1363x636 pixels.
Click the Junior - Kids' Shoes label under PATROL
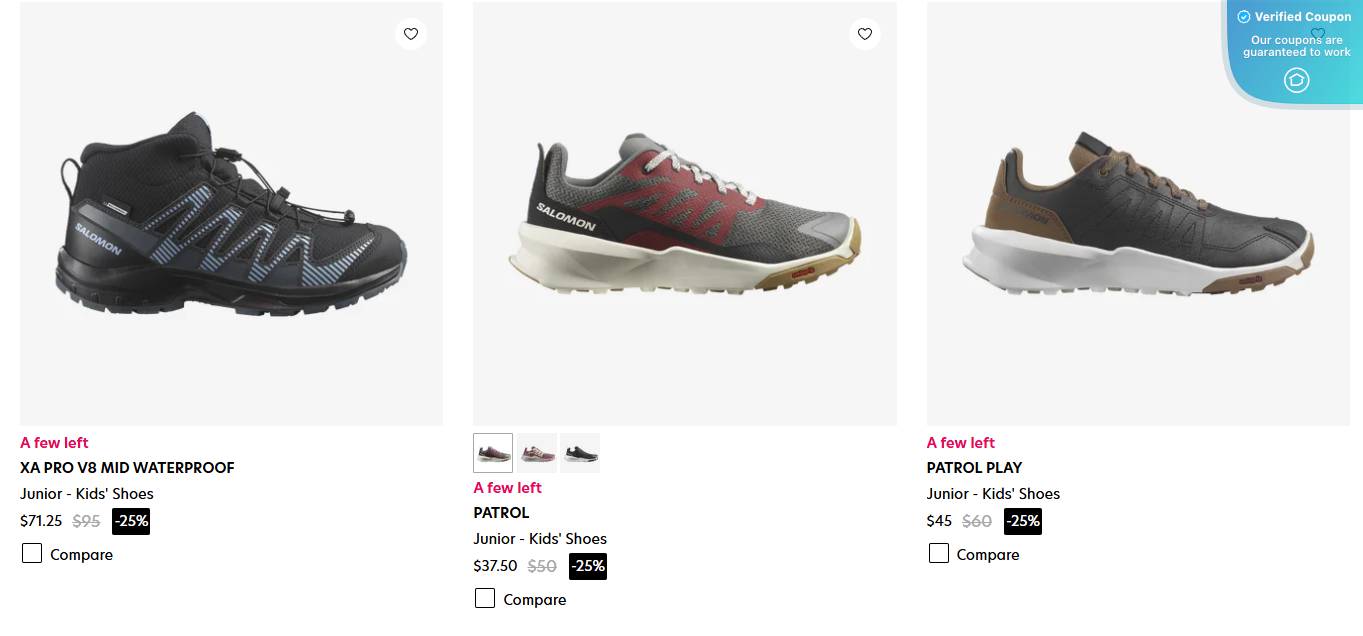coord(539,538)
